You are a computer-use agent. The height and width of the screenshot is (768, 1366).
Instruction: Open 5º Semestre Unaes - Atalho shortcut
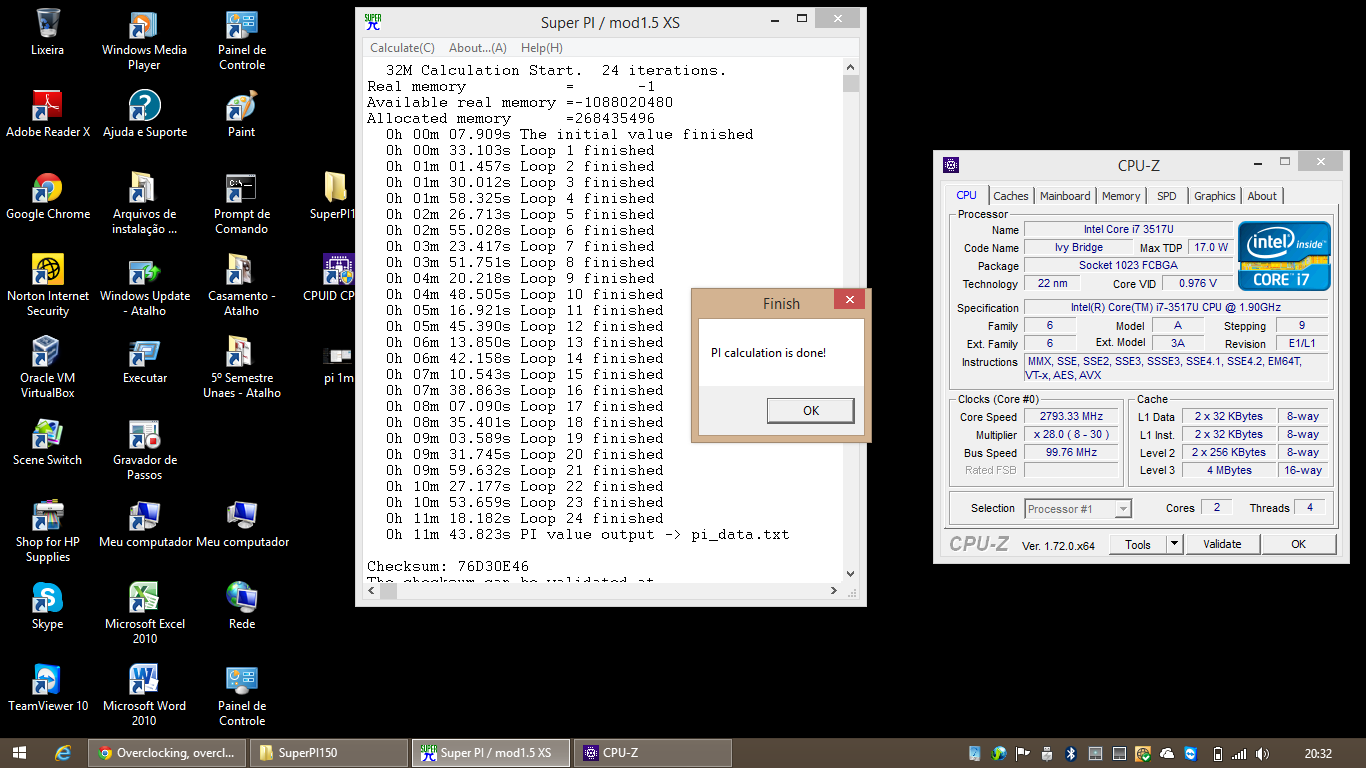(241, 368)
